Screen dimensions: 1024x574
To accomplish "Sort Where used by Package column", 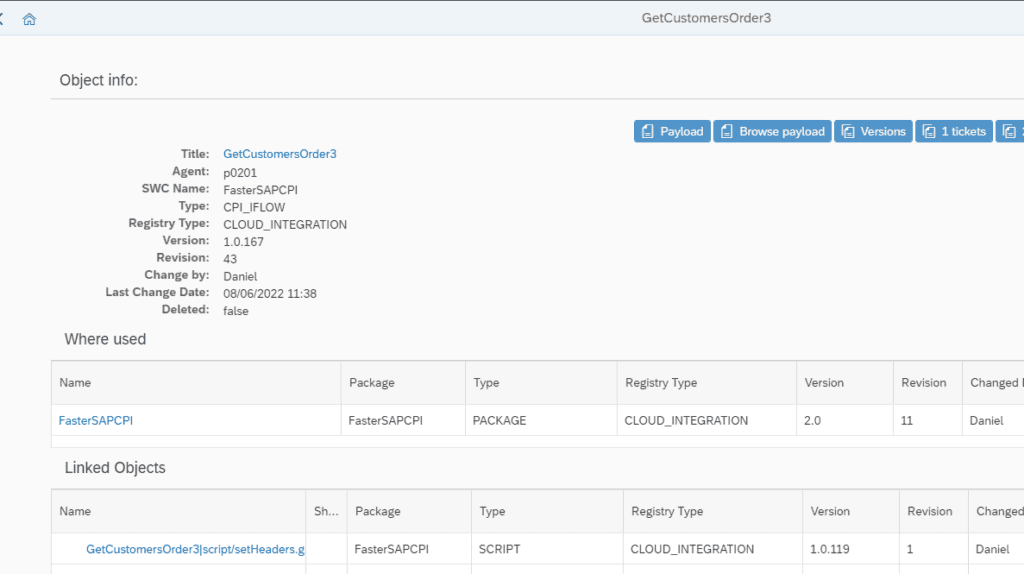I will click(403, 383).
